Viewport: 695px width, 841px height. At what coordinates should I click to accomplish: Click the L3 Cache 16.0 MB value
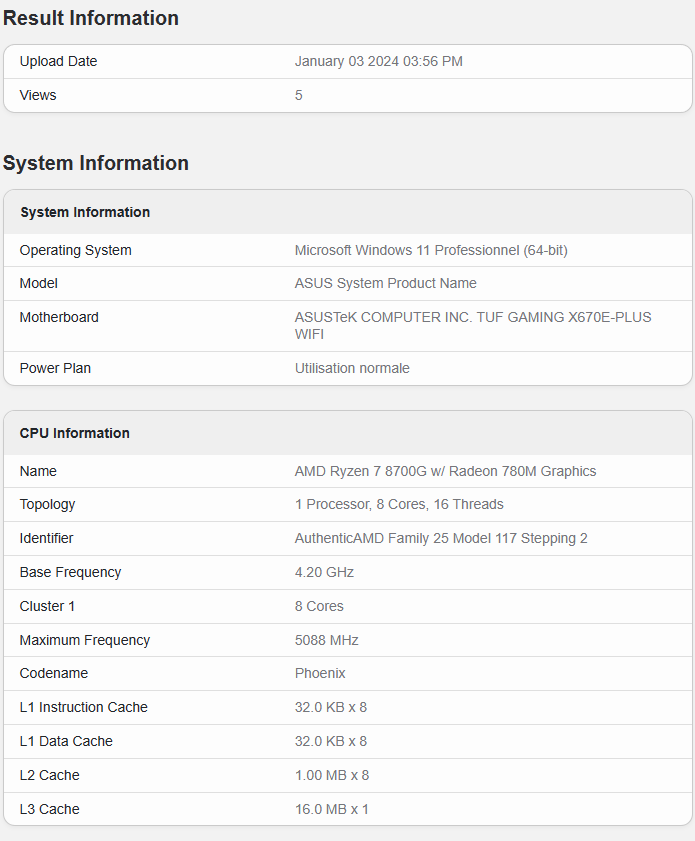click(332, 809)
